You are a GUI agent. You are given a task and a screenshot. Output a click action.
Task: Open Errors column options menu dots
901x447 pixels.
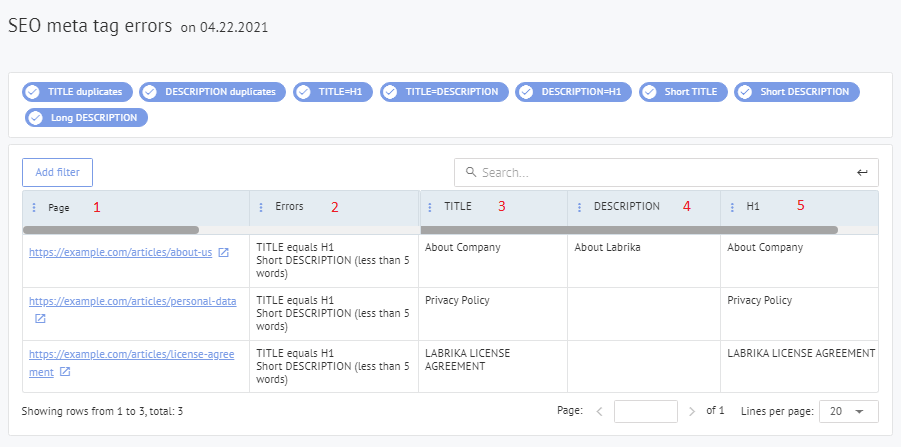261,207
